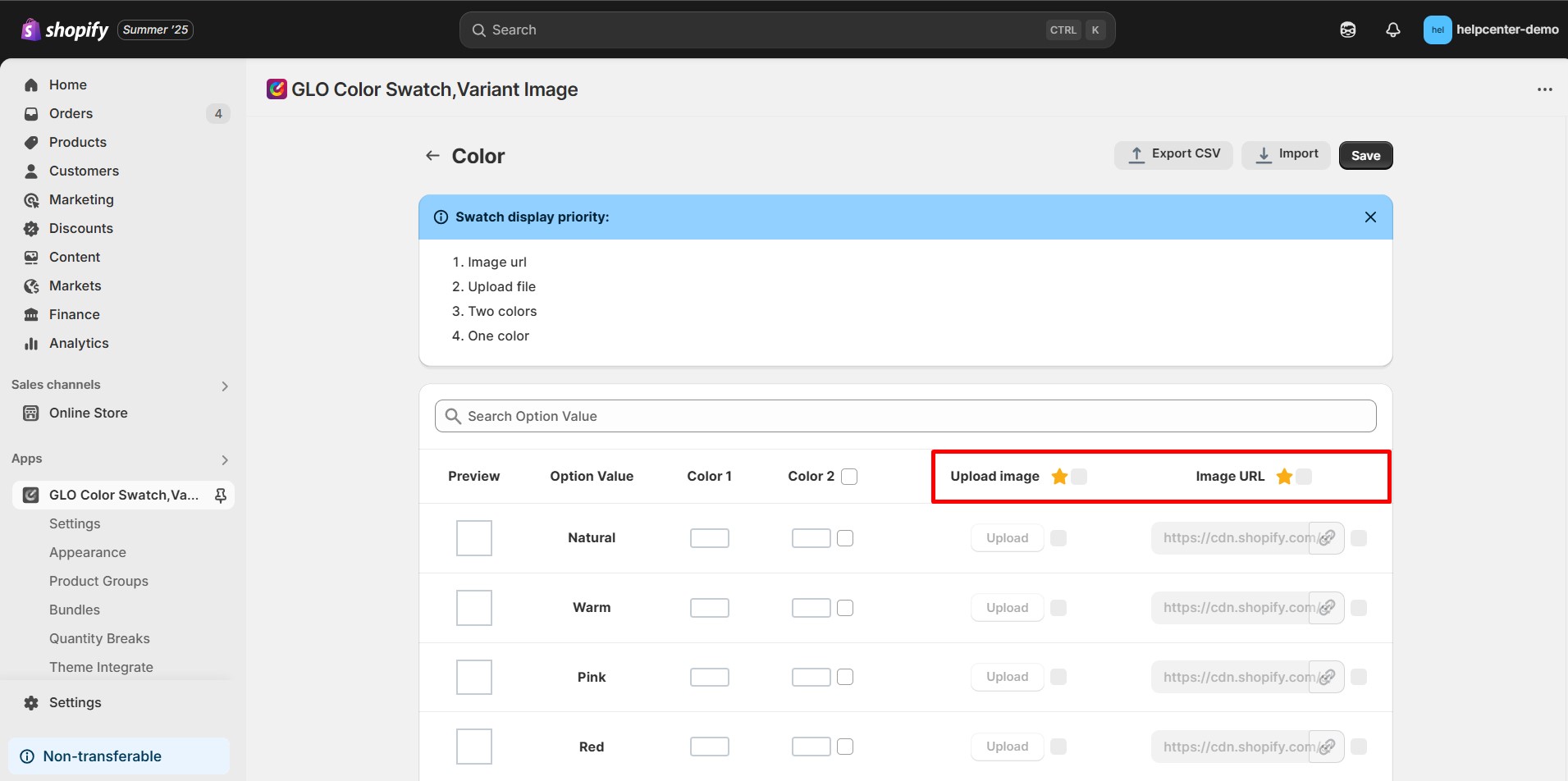Pick Color 1 swatch for Natural

click(x=709, y=538)
